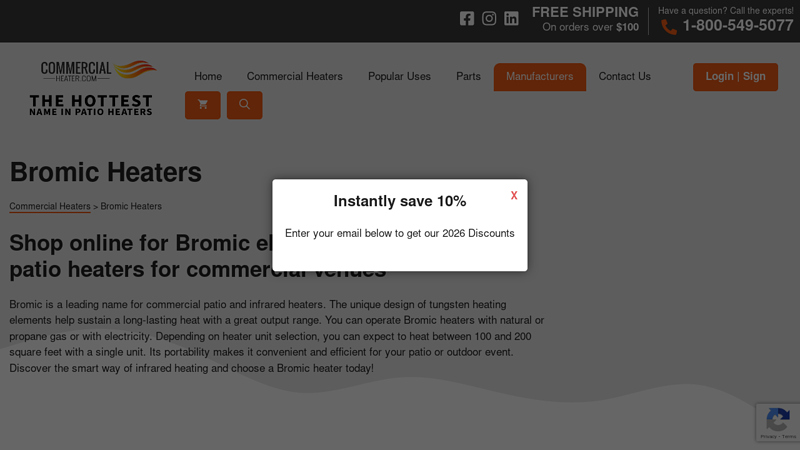Select the Parts menu item
The height and width of the screenshot is (450, 800).
tap(468, 77)
